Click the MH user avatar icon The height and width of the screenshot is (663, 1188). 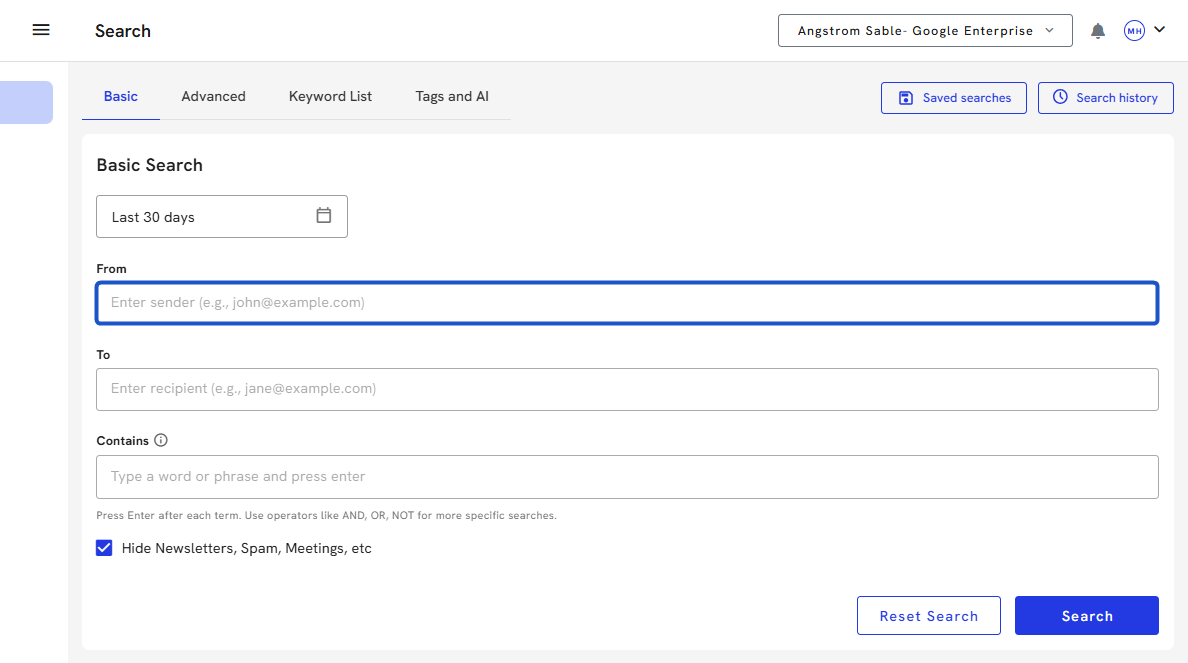tap(1134, 31)
